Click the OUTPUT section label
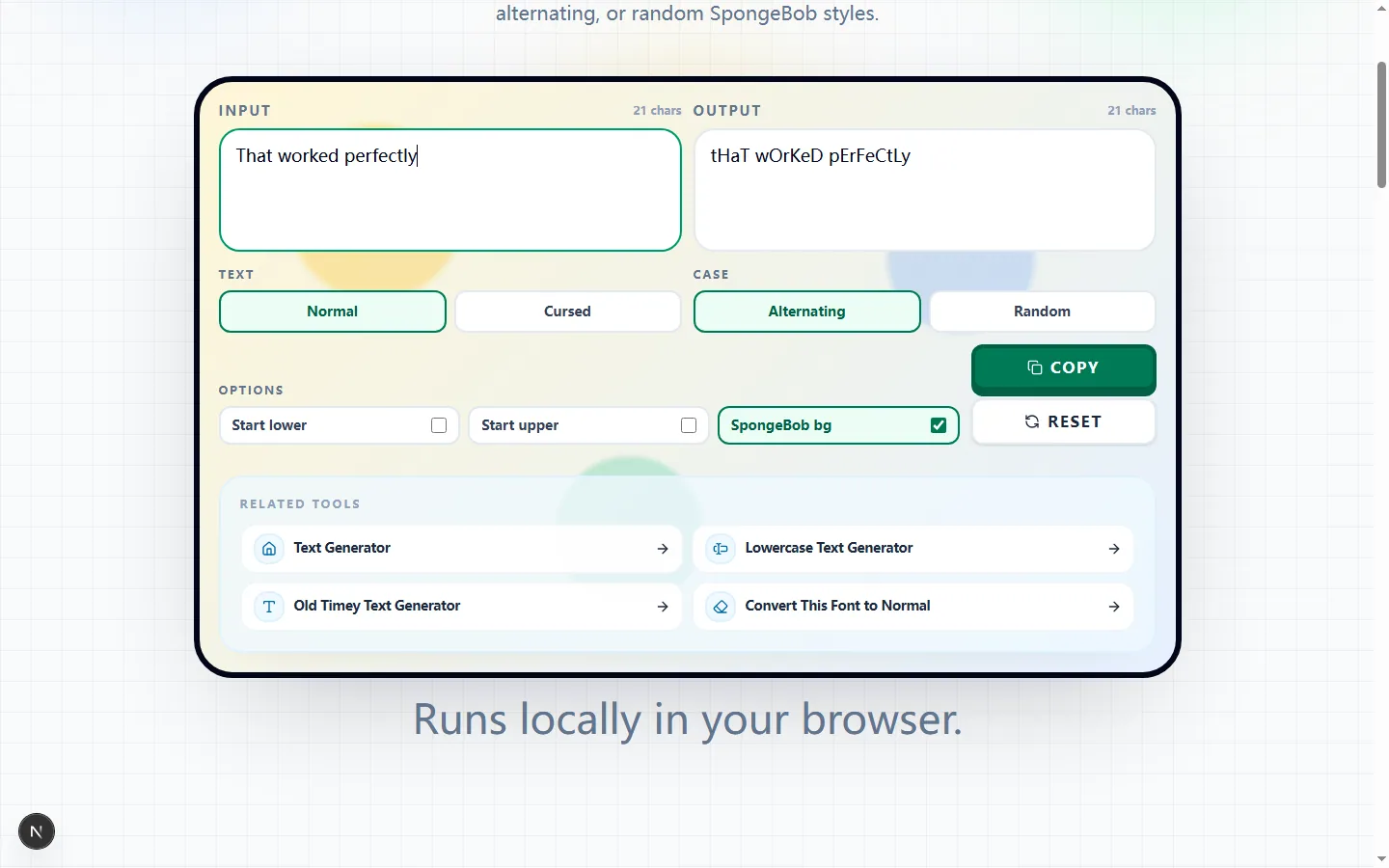1389x868 pixels. pyautogui.click(x=727, y=111)
